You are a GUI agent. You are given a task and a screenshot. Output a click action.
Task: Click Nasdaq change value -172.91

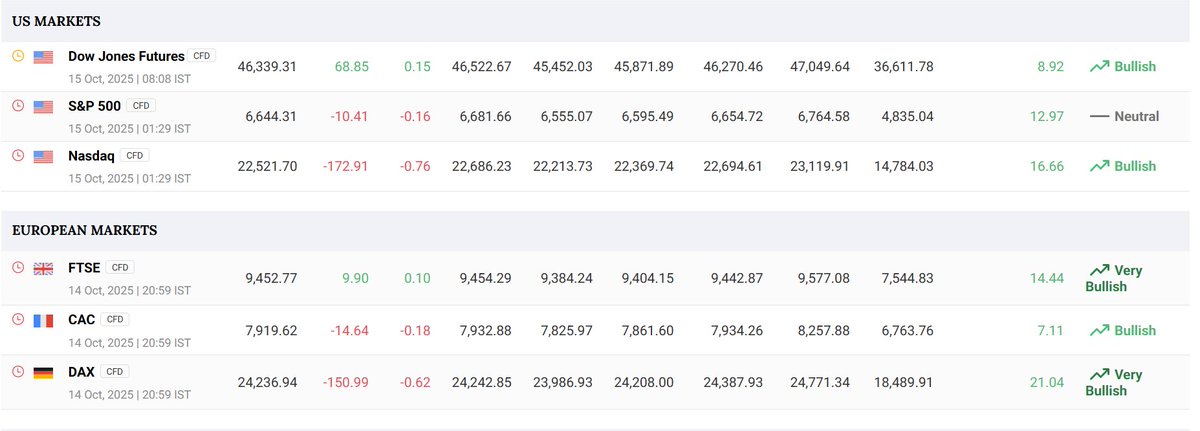346,166
